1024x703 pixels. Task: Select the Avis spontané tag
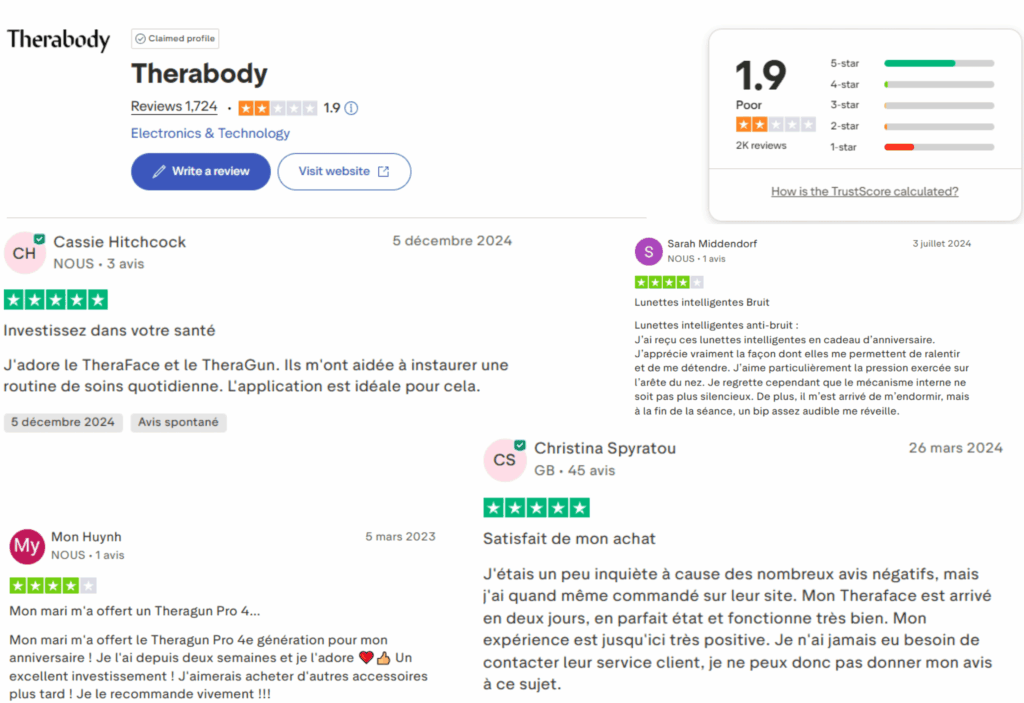pos(178,423)
